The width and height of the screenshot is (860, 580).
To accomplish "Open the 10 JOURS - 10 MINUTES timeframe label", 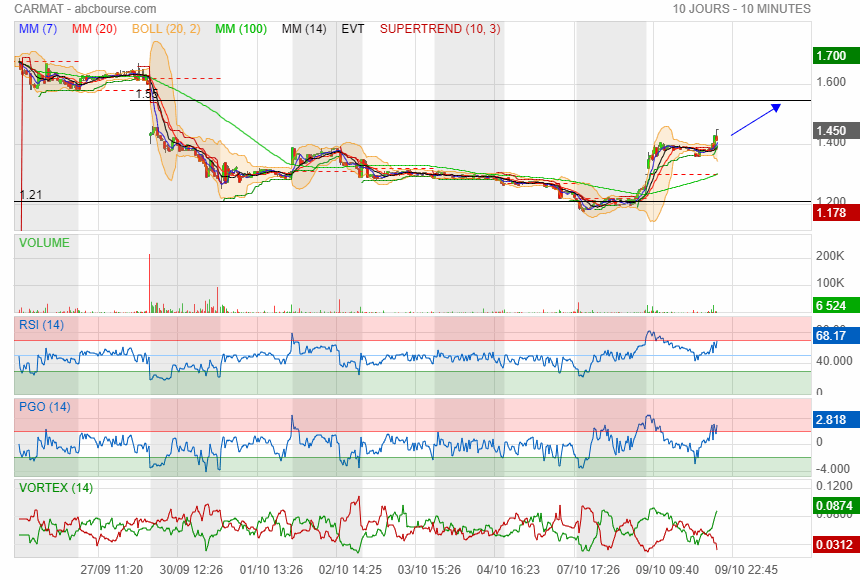I will point(741,8).
